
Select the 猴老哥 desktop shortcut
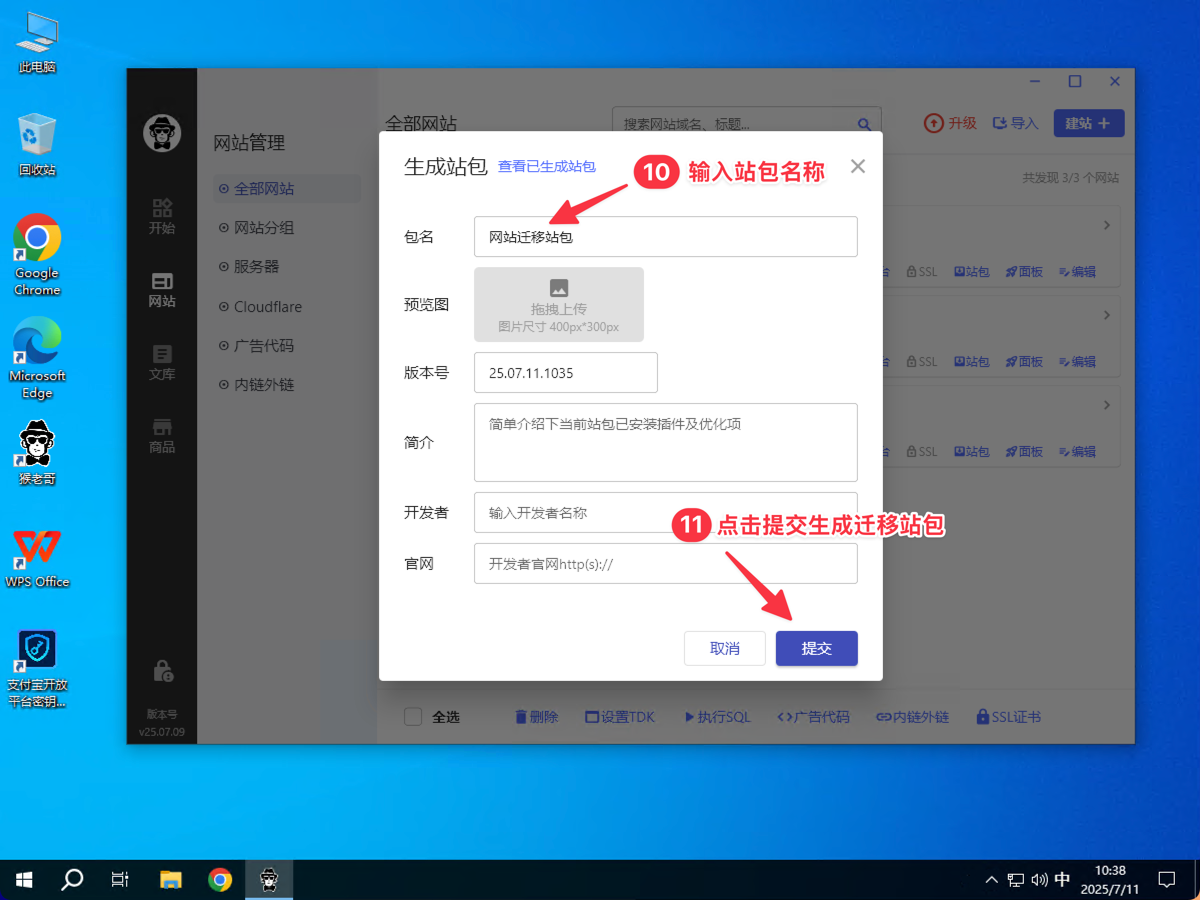click(37, 452)
